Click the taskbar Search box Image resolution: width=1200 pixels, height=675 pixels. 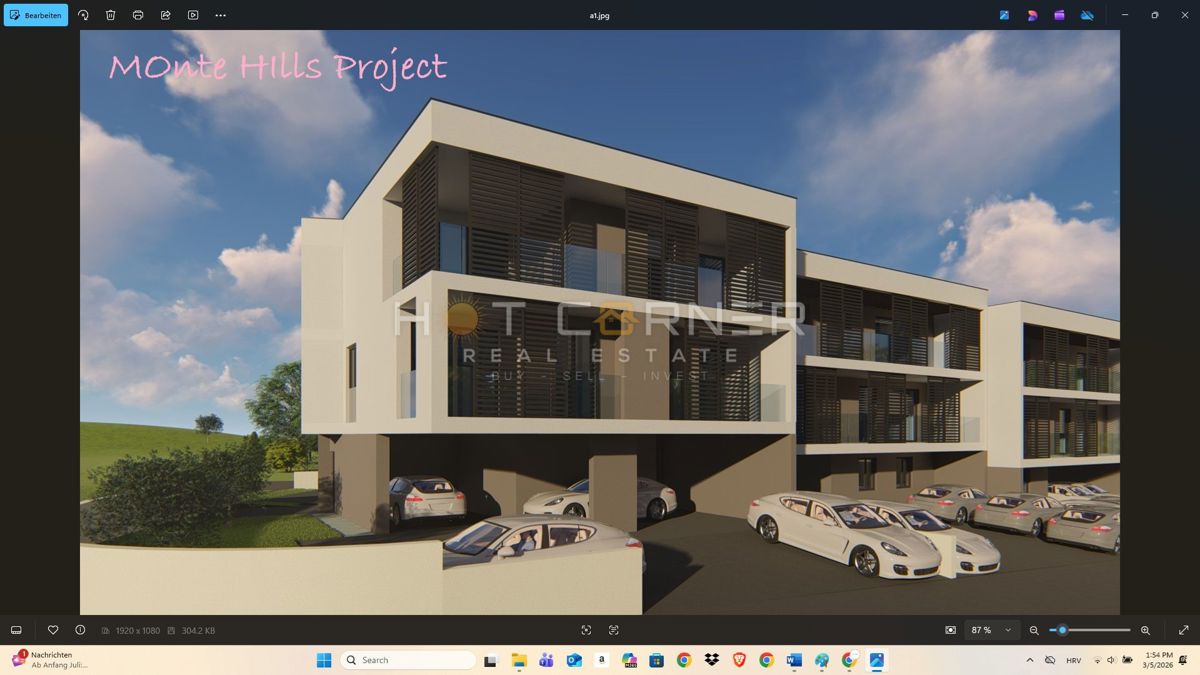coord(408,660)
